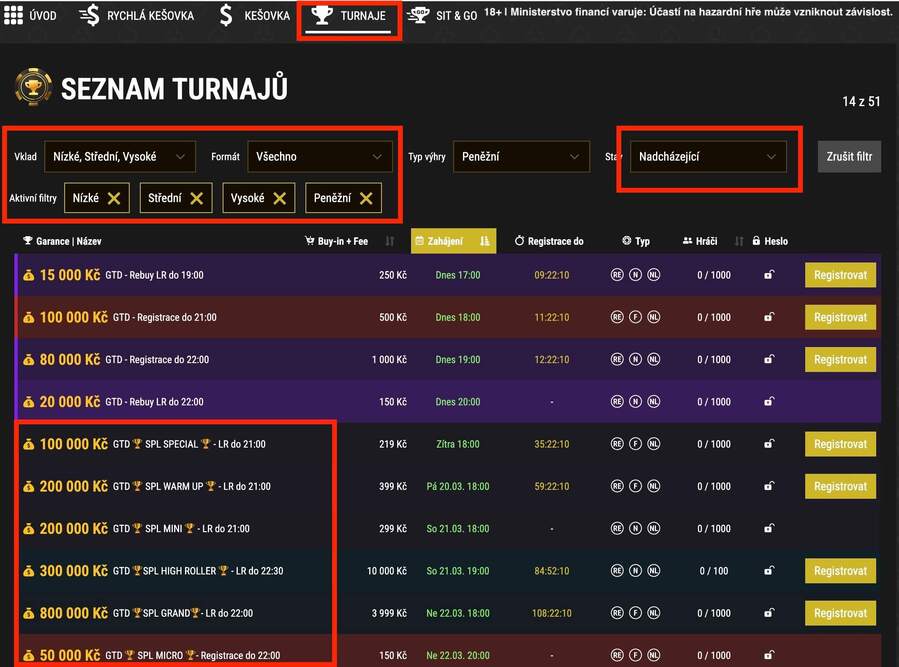Open the Úvod grid icon
The width and height of the screenshot is (899, 667).
(x=13, y=16)
